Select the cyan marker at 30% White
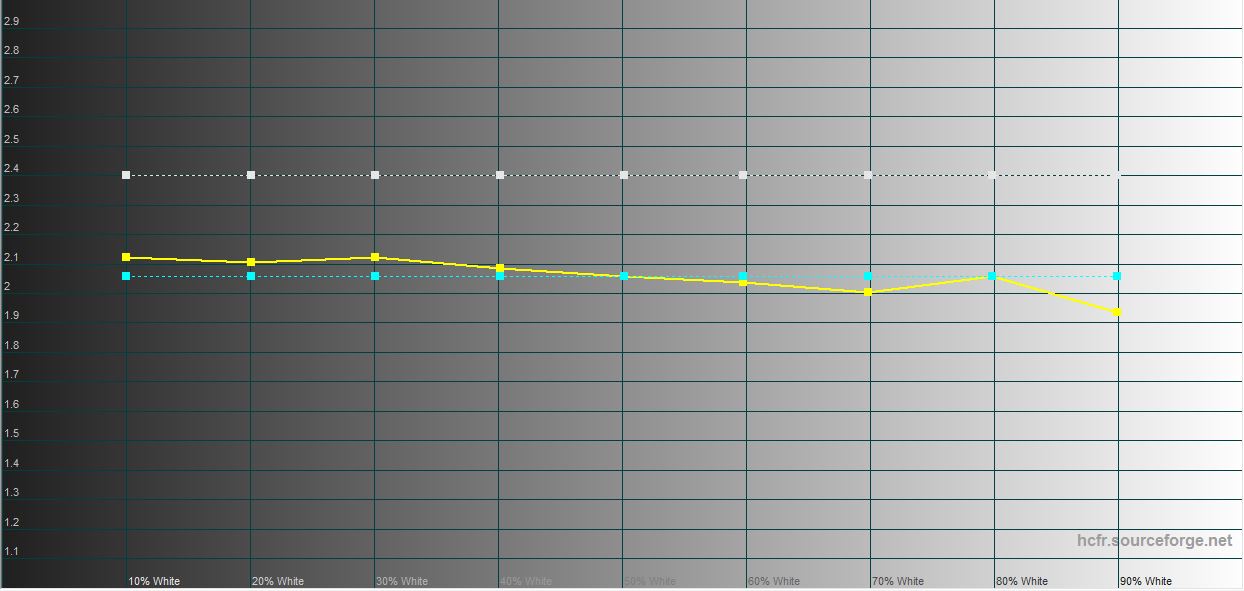This screenshot has width=1244, height=591. pyautogui.click(x=375, y=276)
